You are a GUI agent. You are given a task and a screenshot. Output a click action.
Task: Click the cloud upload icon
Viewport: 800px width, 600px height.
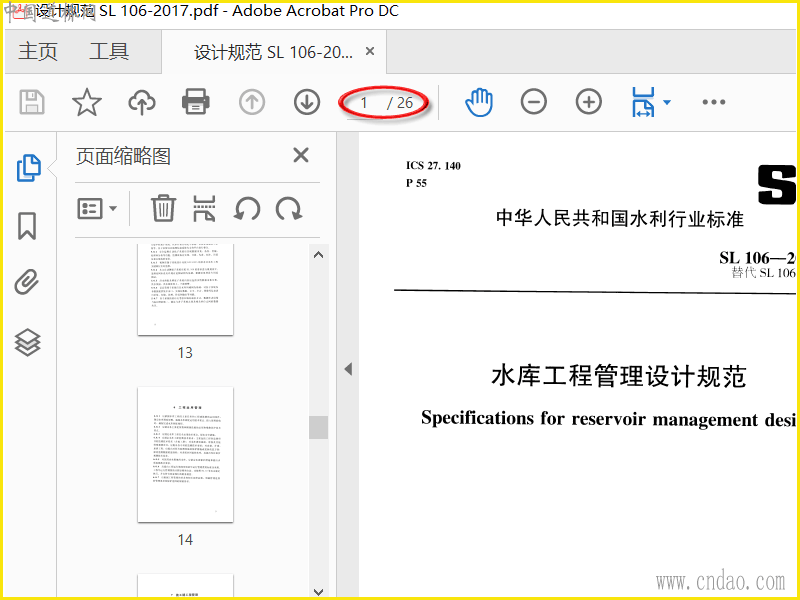pos(142,102)
